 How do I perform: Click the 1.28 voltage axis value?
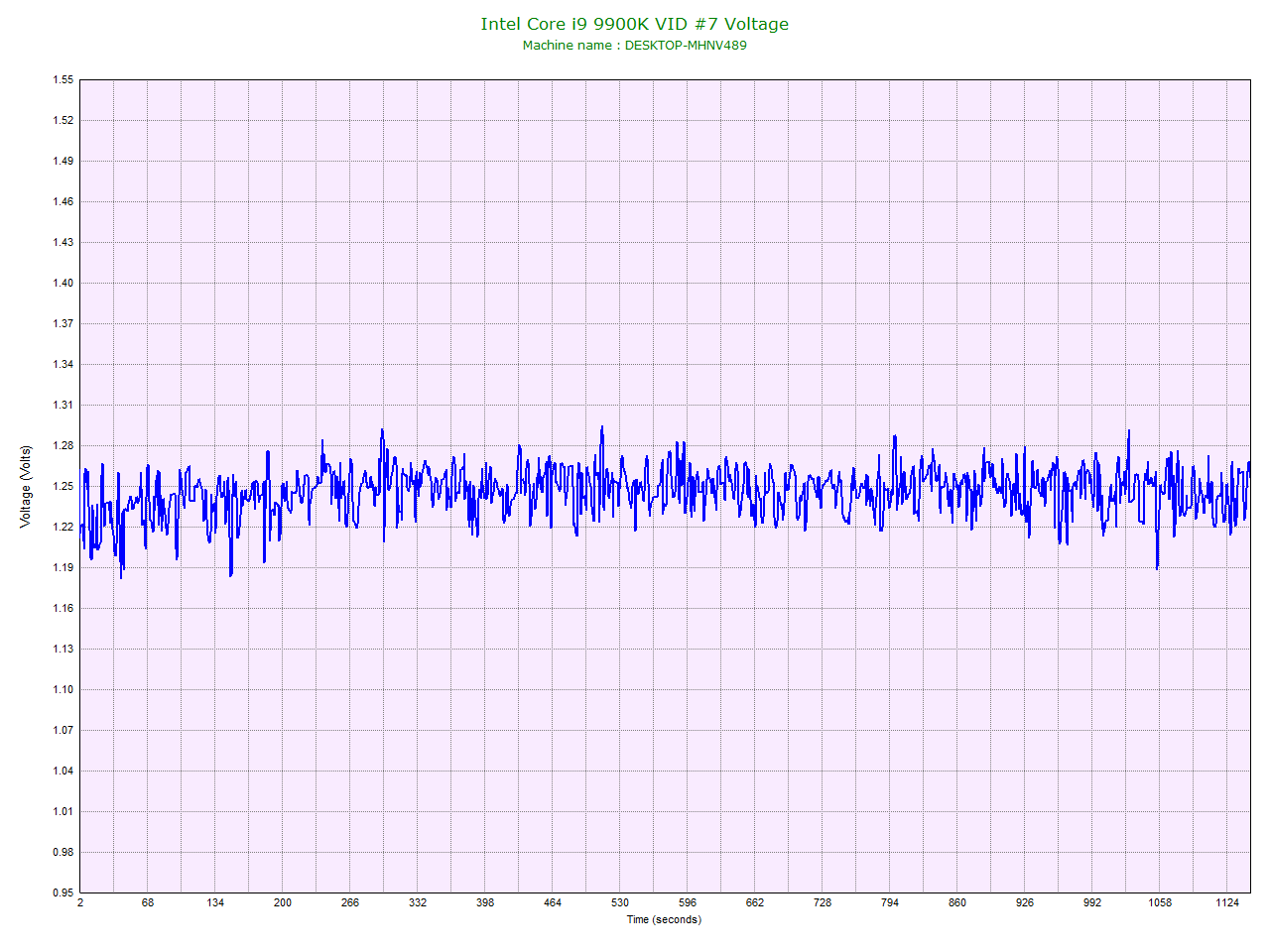point(63,446)
